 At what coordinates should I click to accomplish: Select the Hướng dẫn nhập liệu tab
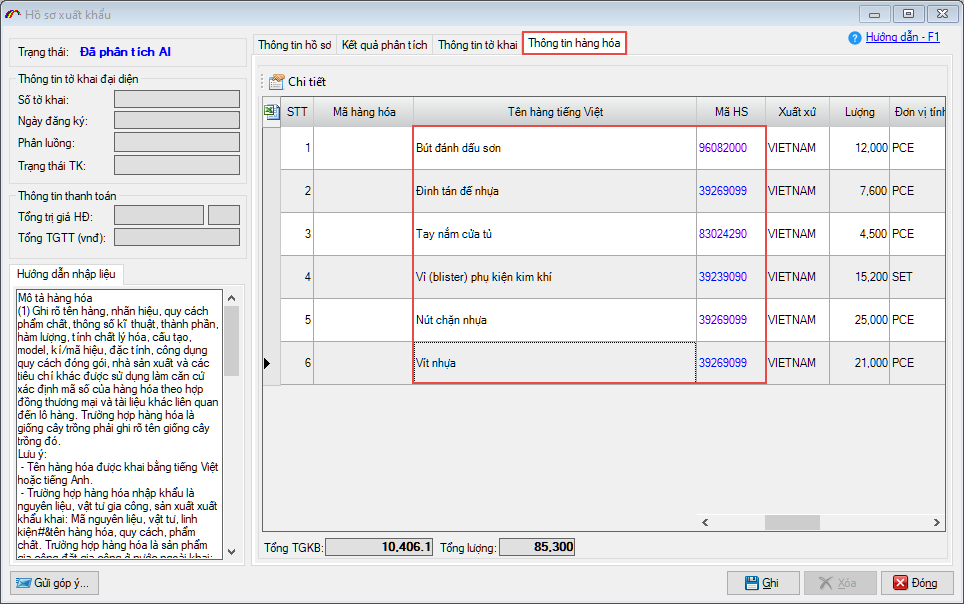click(x=67, y=273)
